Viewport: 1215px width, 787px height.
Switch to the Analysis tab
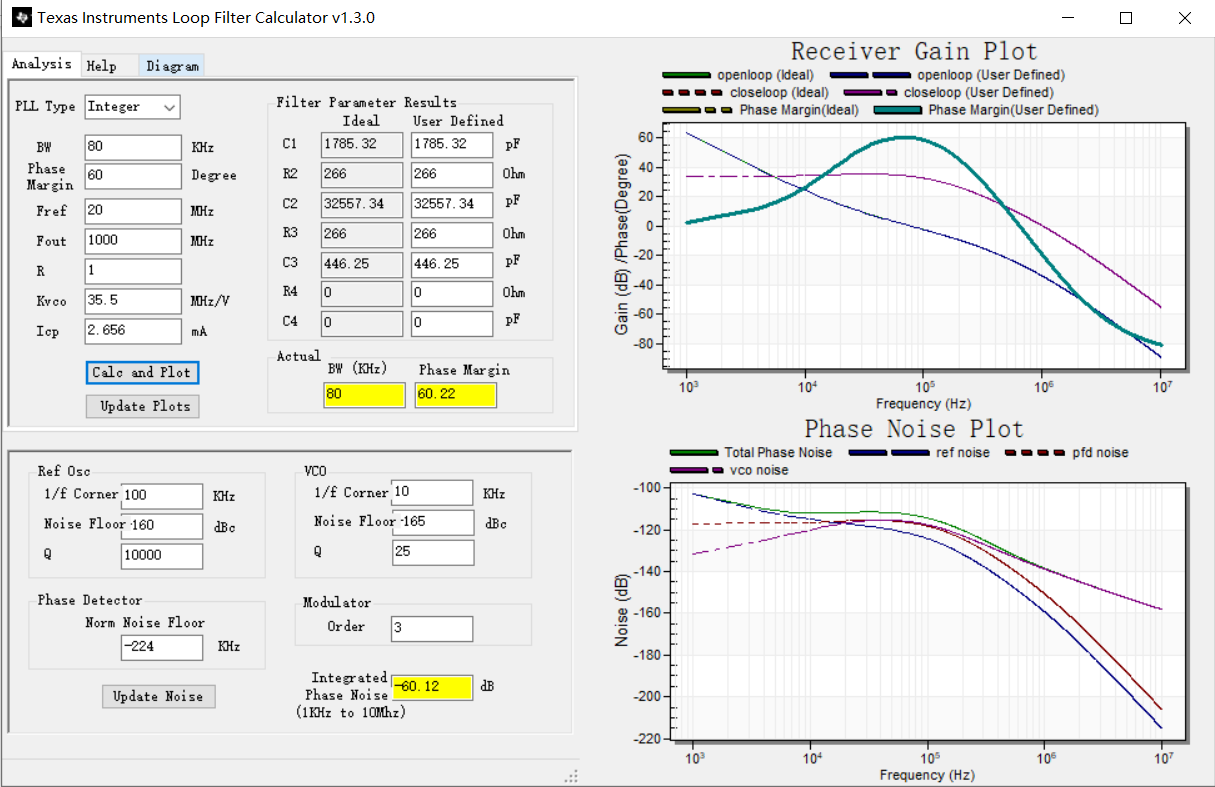(42, 64)
